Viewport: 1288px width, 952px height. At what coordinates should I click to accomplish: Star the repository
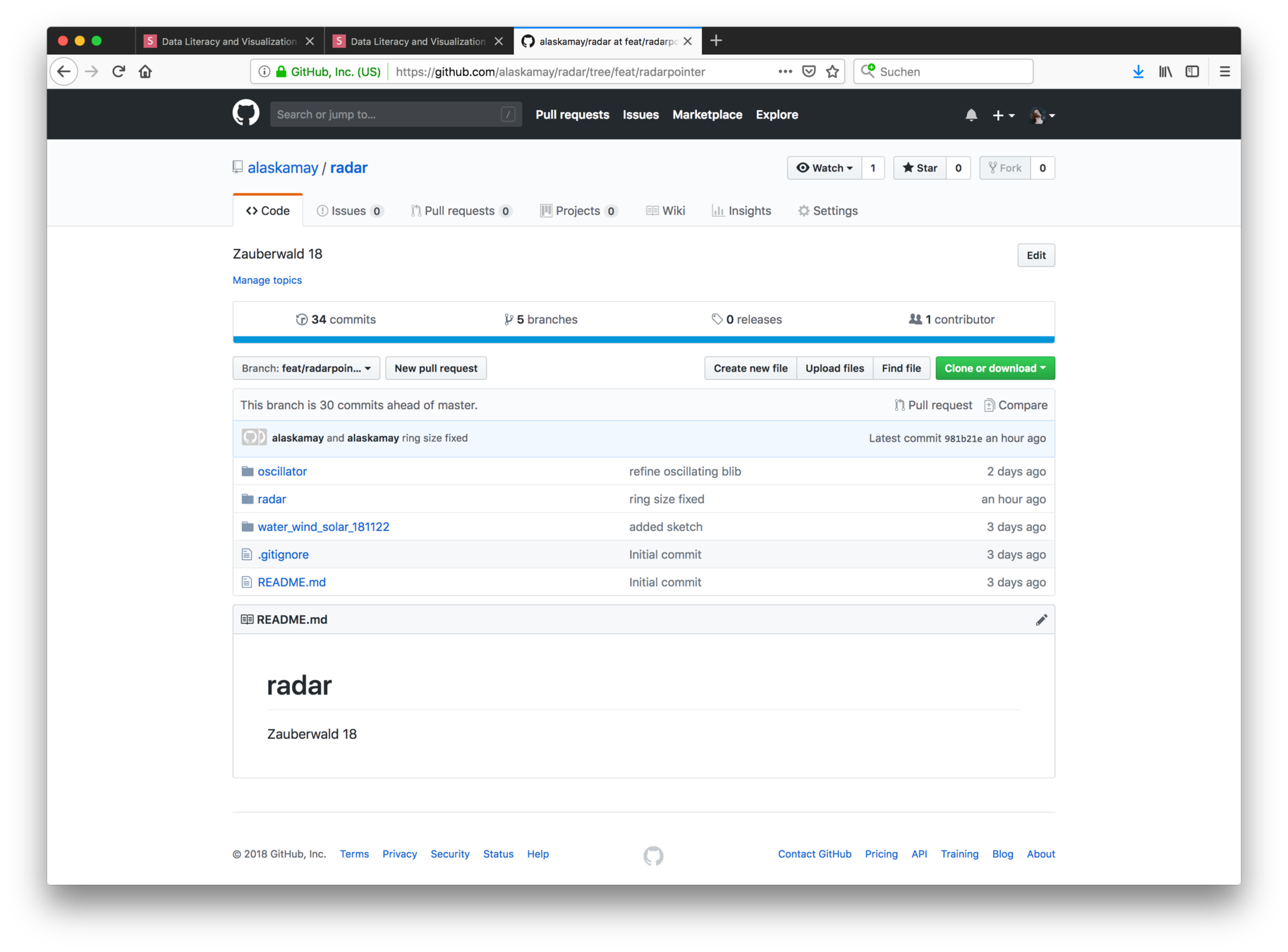tap(920, 168)
